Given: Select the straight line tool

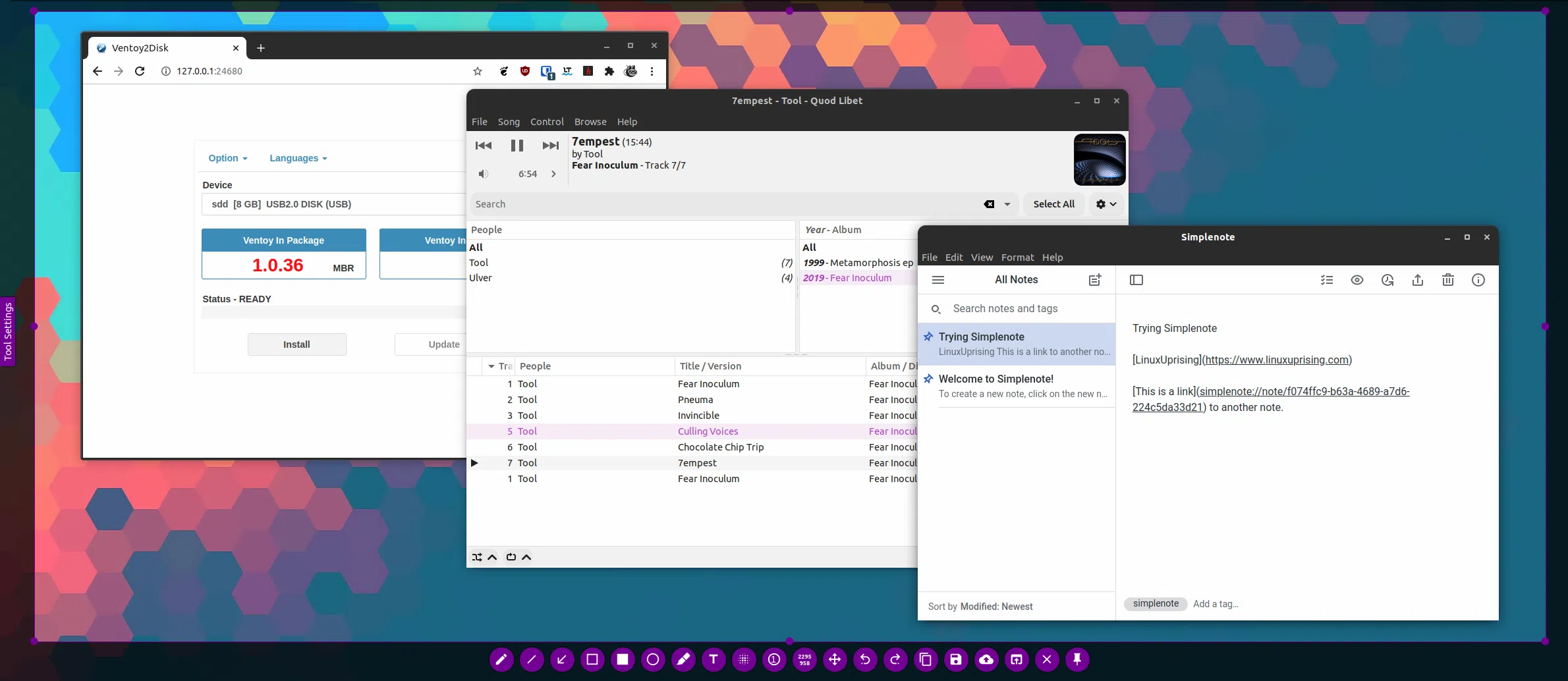Looking at the screenshot, I should tap(532, 659).
